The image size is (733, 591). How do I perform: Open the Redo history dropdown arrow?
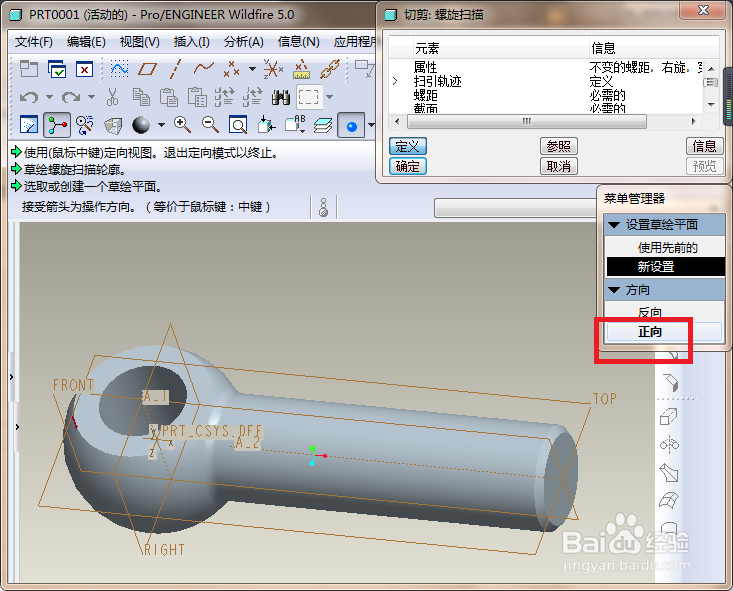click(x=91, y=97)
